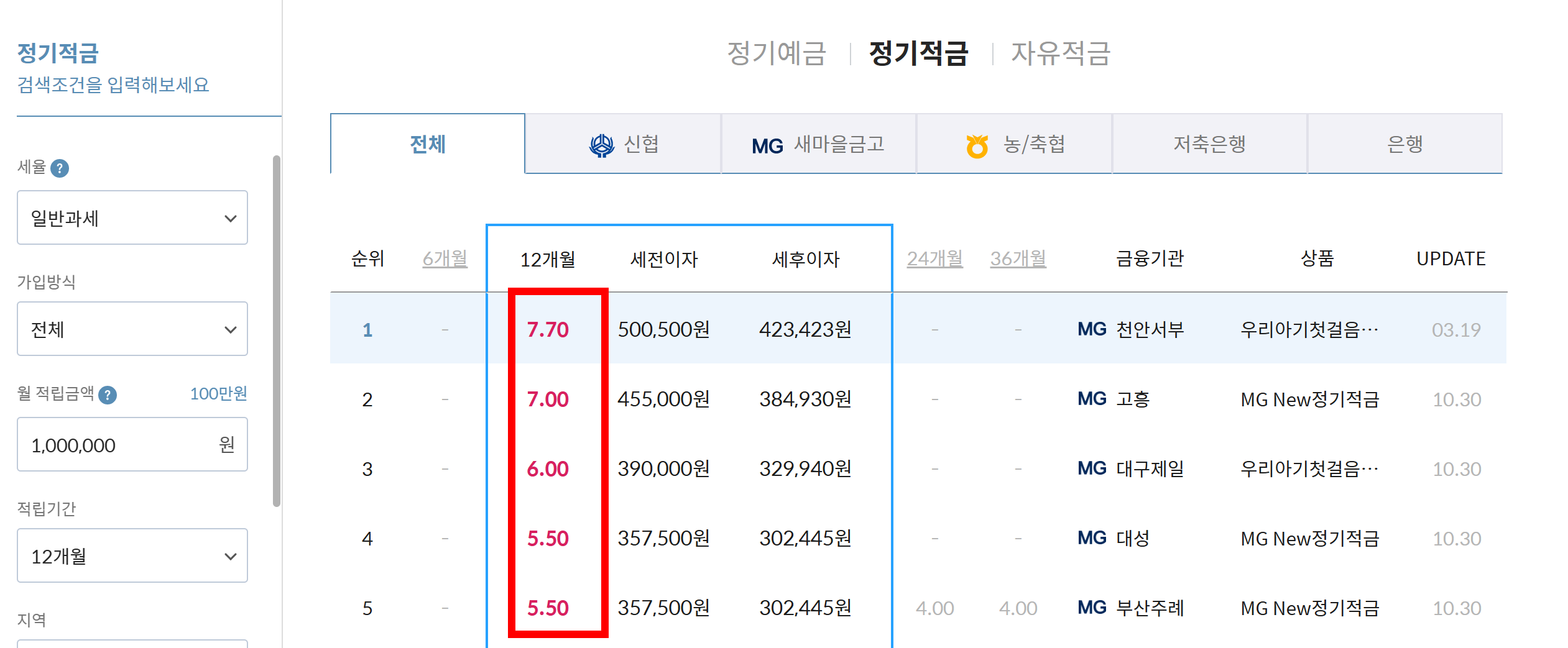
Task: Click the 대성 institution name
Action: 1133,538
